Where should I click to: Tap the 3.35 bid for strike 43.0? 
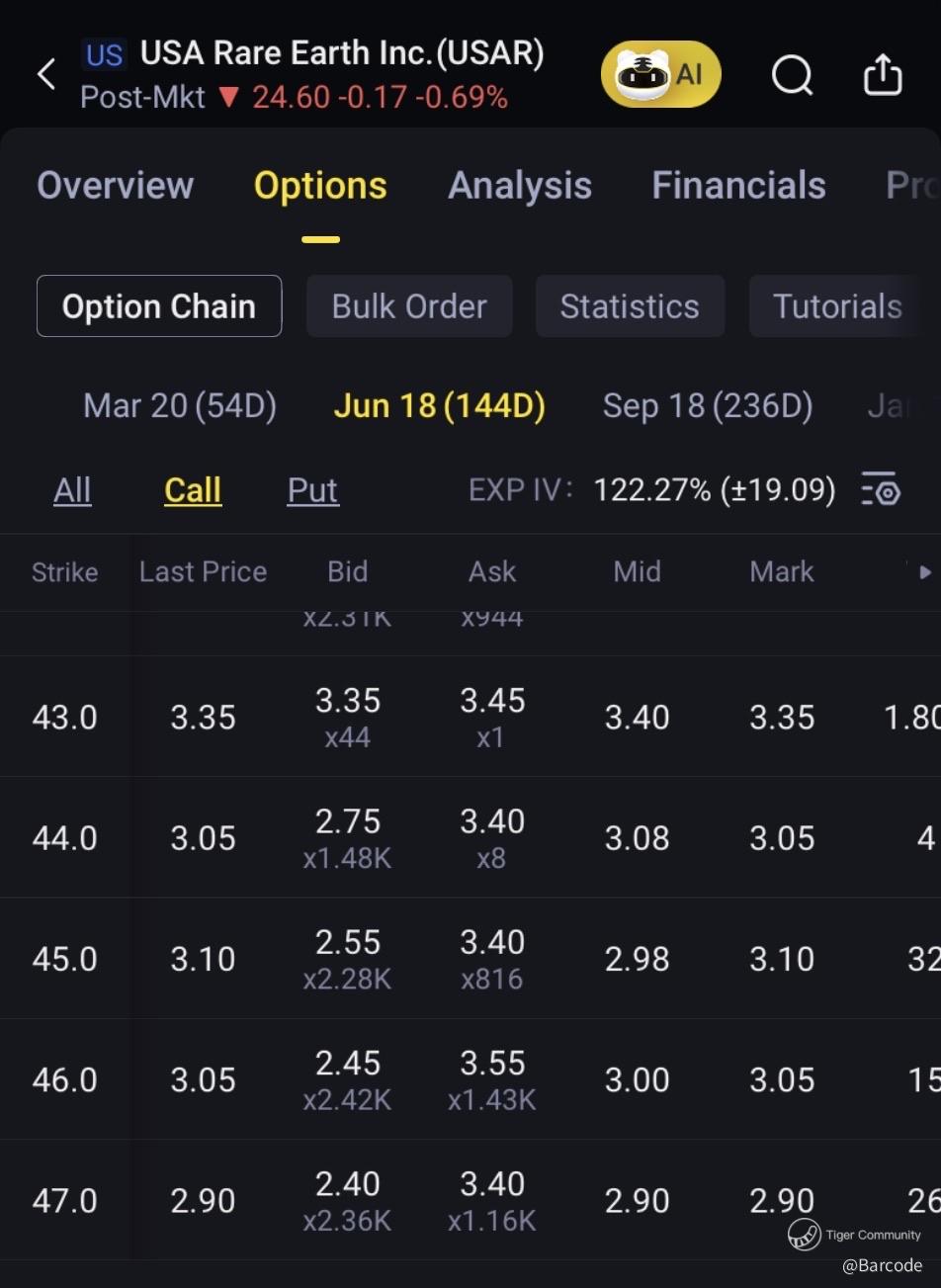348,701
